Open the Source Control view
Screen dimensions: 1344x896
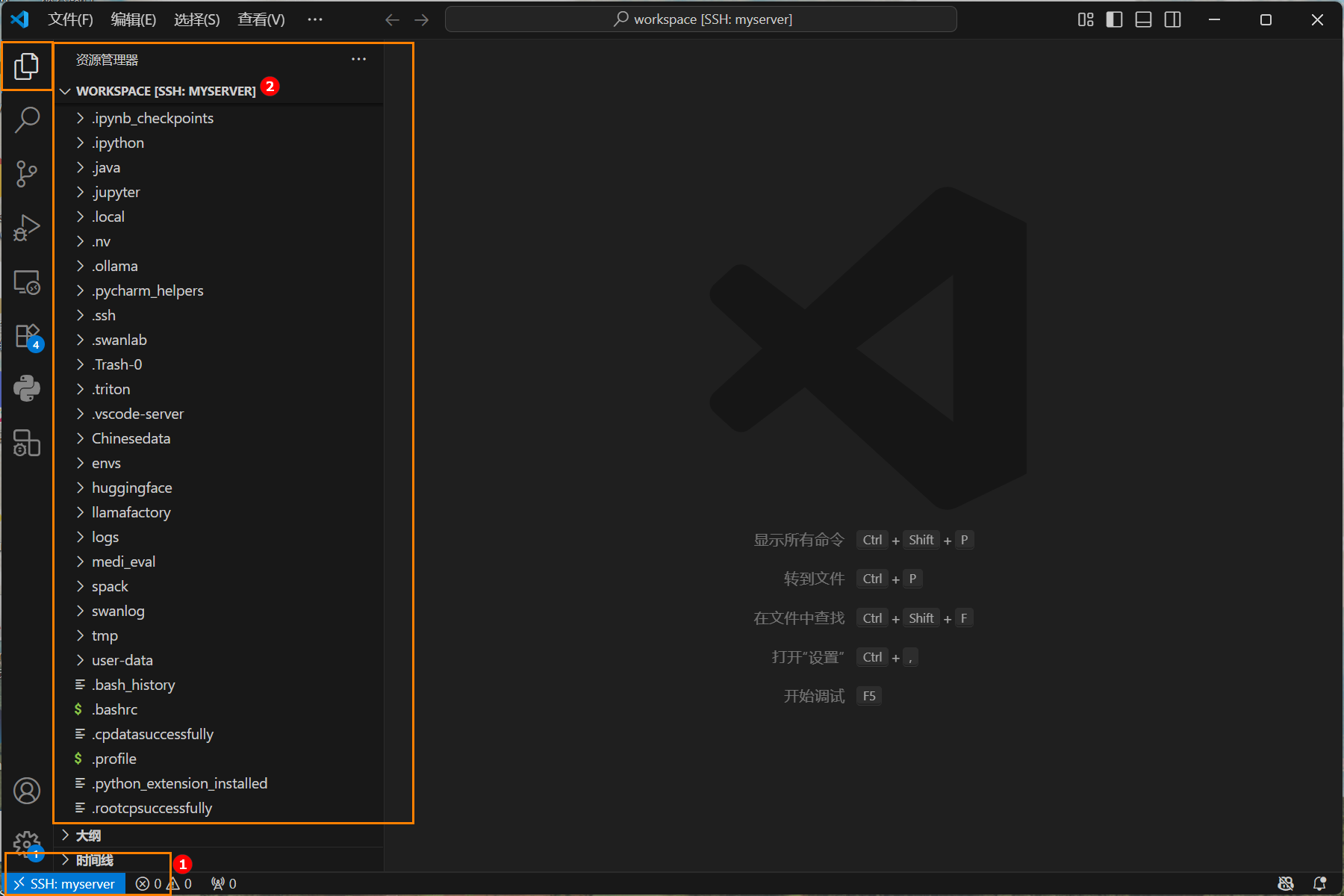click(x=27, y=174)
